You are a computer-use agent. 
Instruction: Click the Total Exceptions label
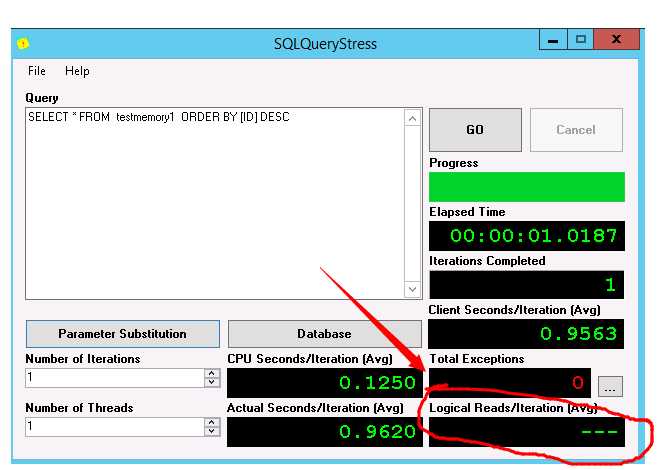(x=477, y=359)
